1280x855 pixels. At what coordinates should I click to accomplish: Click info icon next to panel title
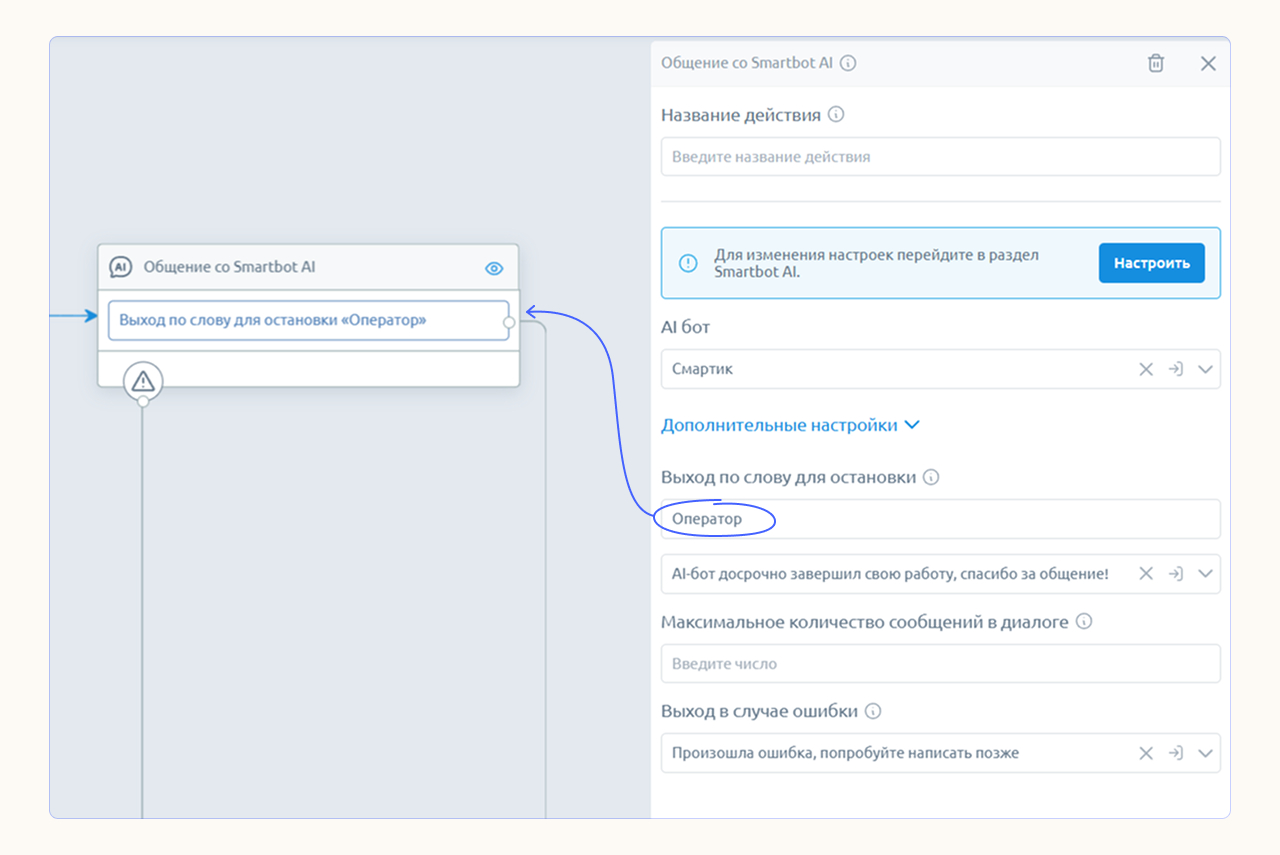848,63
